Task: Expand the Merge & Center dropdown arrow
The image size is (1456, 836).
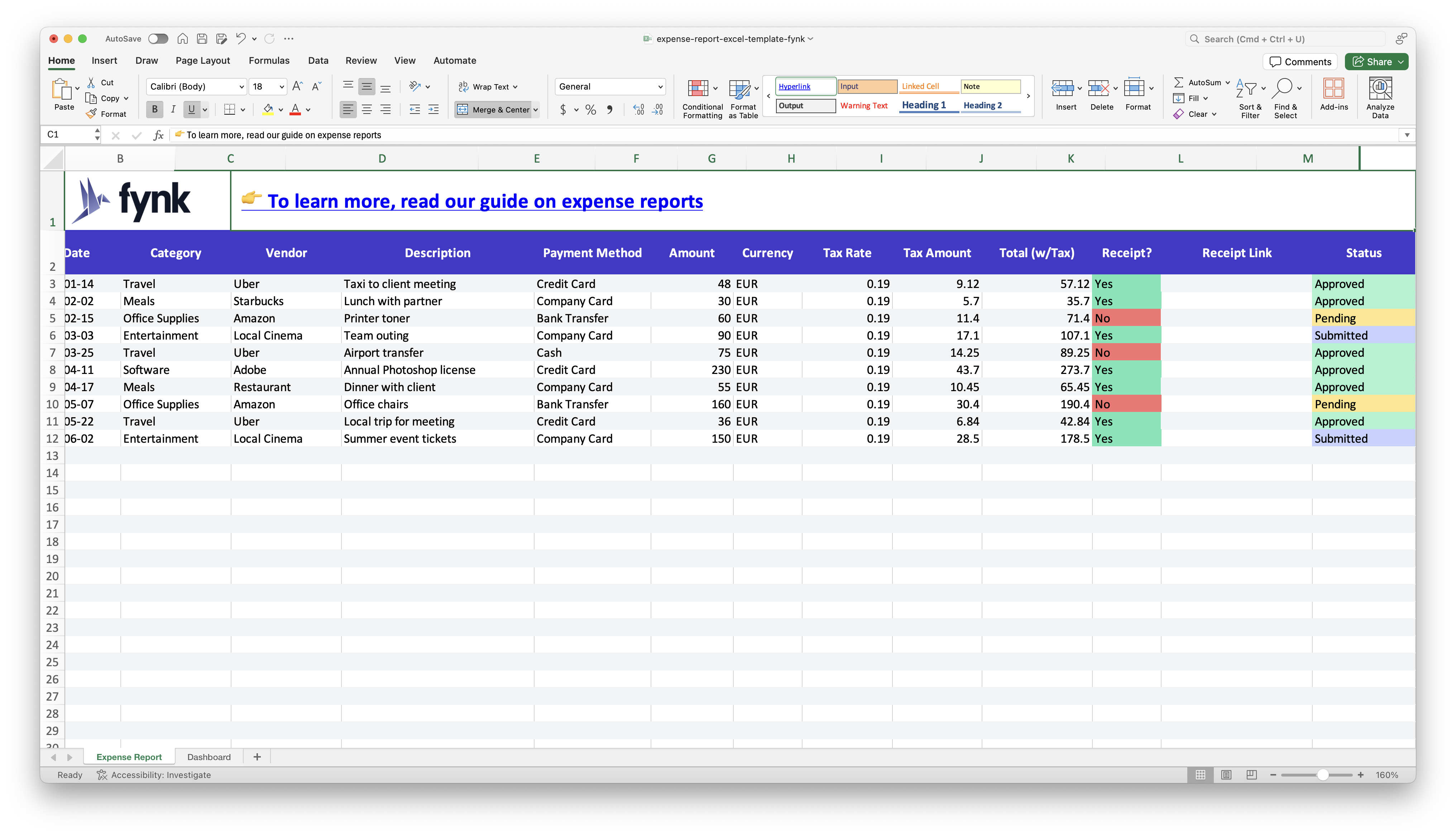Action: point(535,109)
